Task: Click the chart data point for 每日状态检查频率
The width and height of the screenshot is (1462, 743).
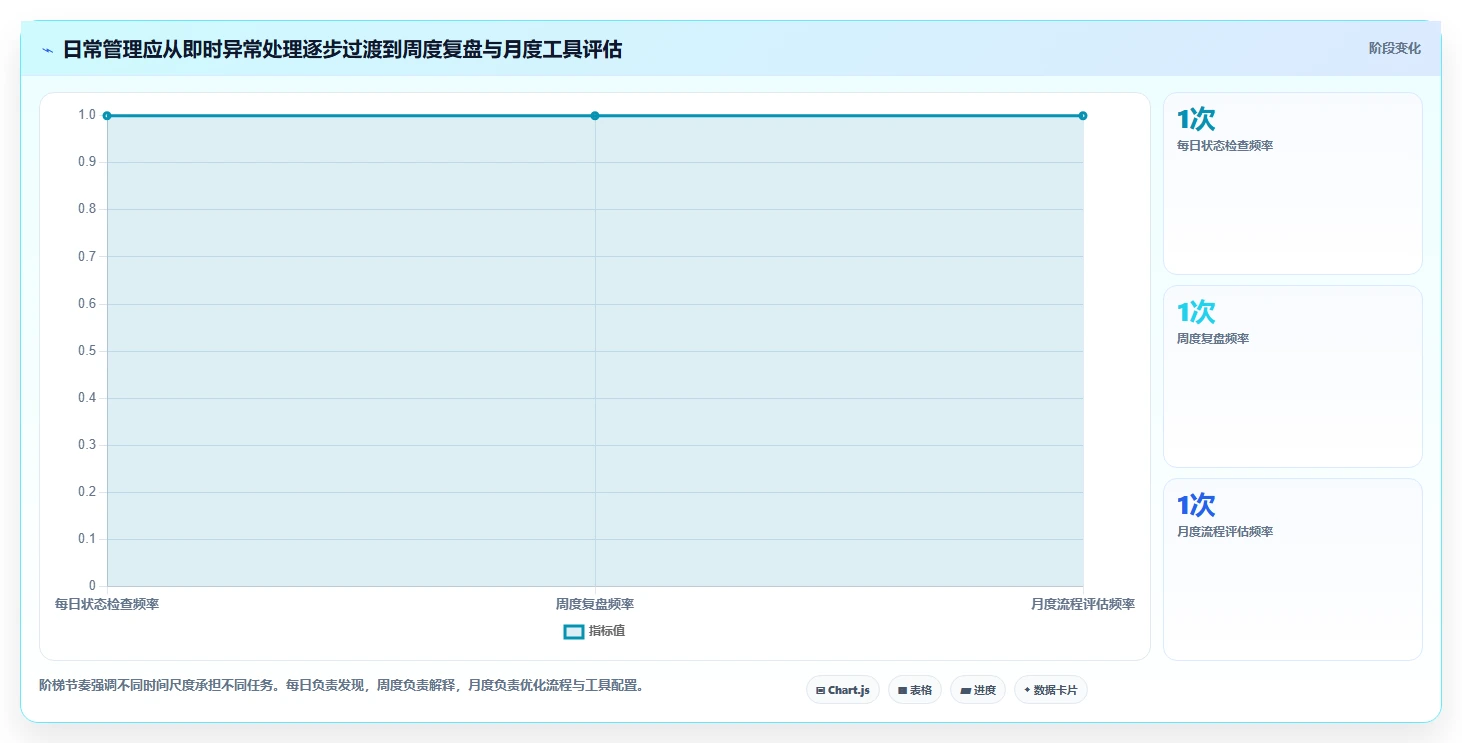Action: (x=107, y=116)
